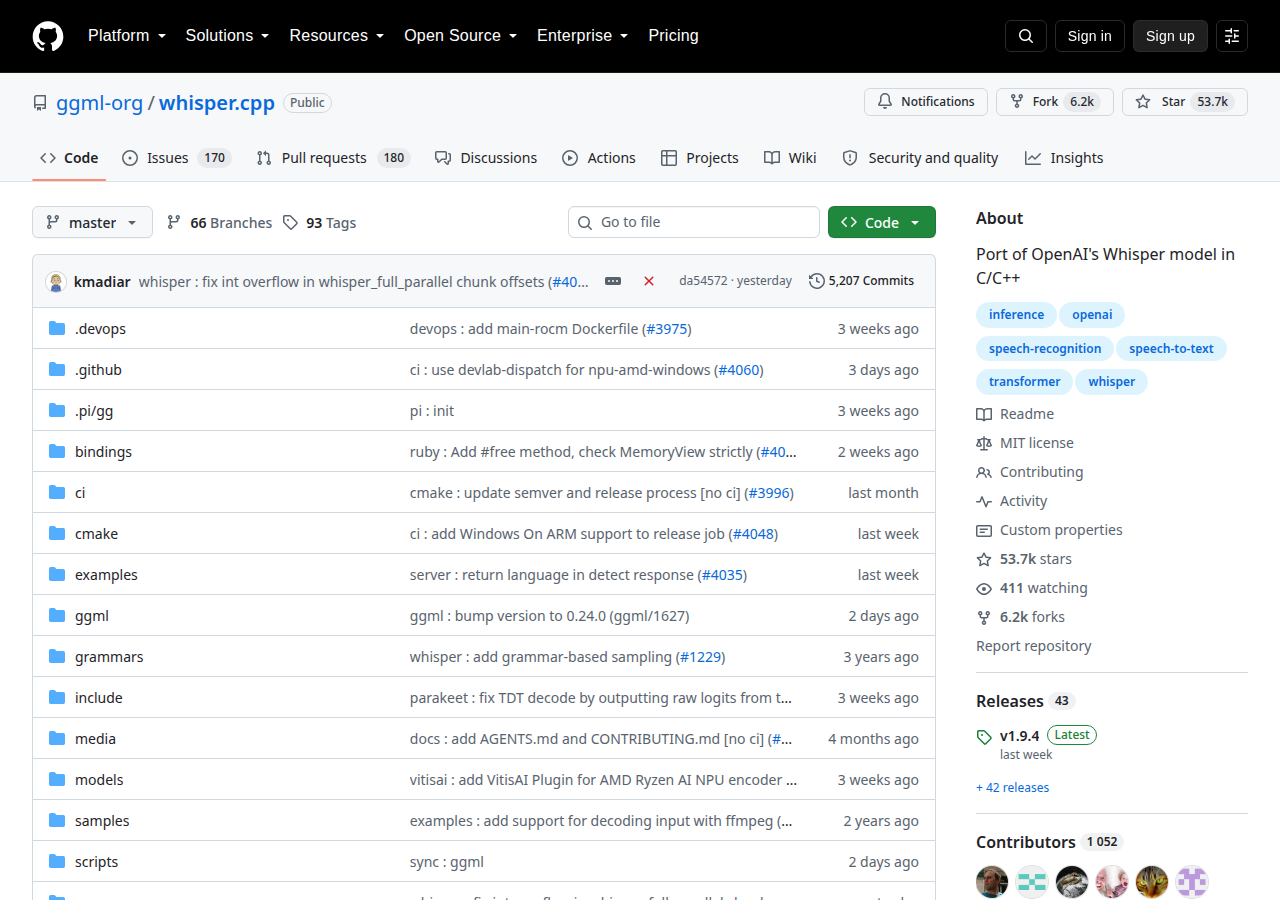Open appearance settings icon in header

1232,36
